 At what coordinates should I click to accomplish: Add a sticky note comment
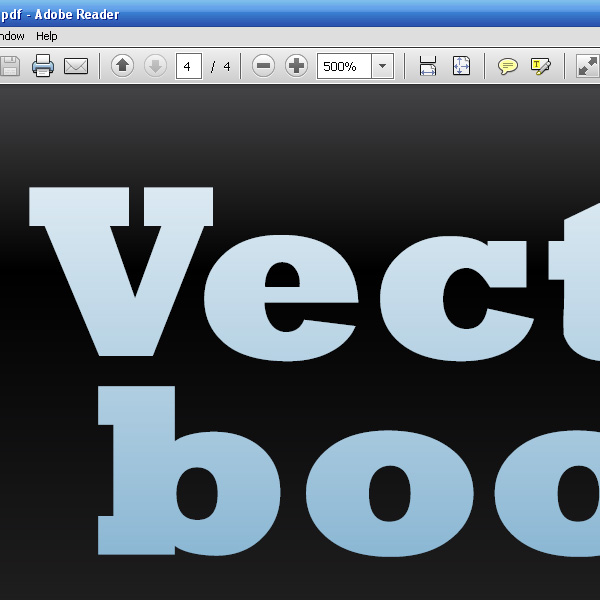[x=507, y=66]
